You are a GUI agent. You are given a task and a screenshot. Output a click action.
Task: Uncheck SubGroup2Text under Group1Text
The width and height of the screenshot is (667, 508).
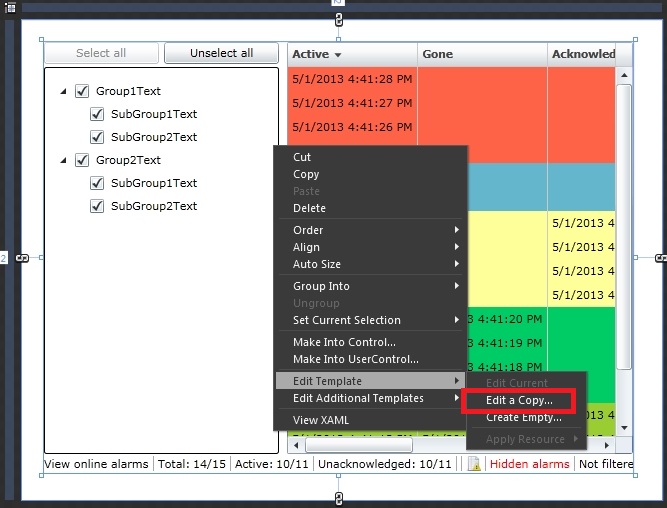(x=98, y=137)
